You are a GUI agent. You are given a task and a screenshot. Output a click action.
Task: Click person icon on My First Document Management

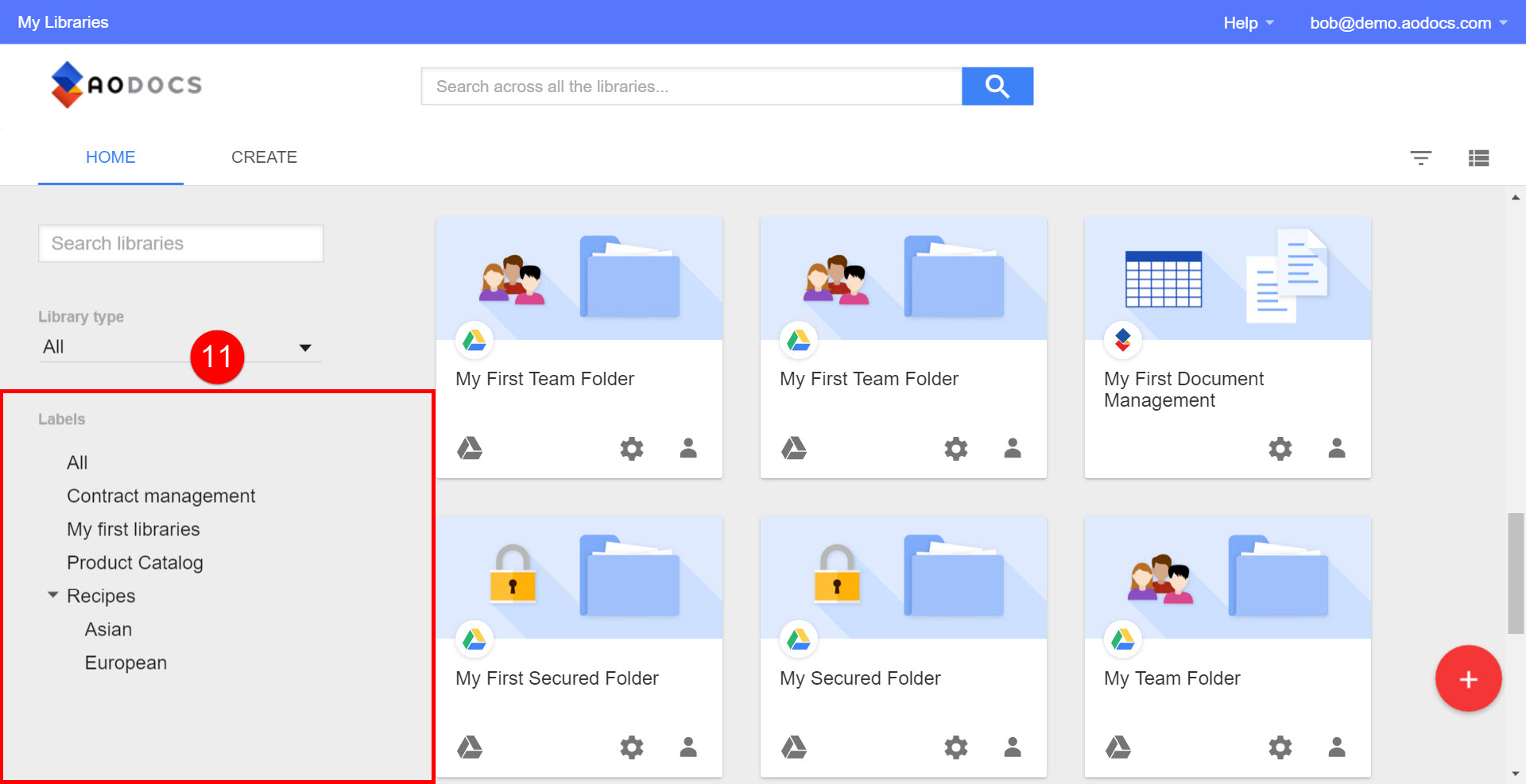click(x=1337, y=448)
